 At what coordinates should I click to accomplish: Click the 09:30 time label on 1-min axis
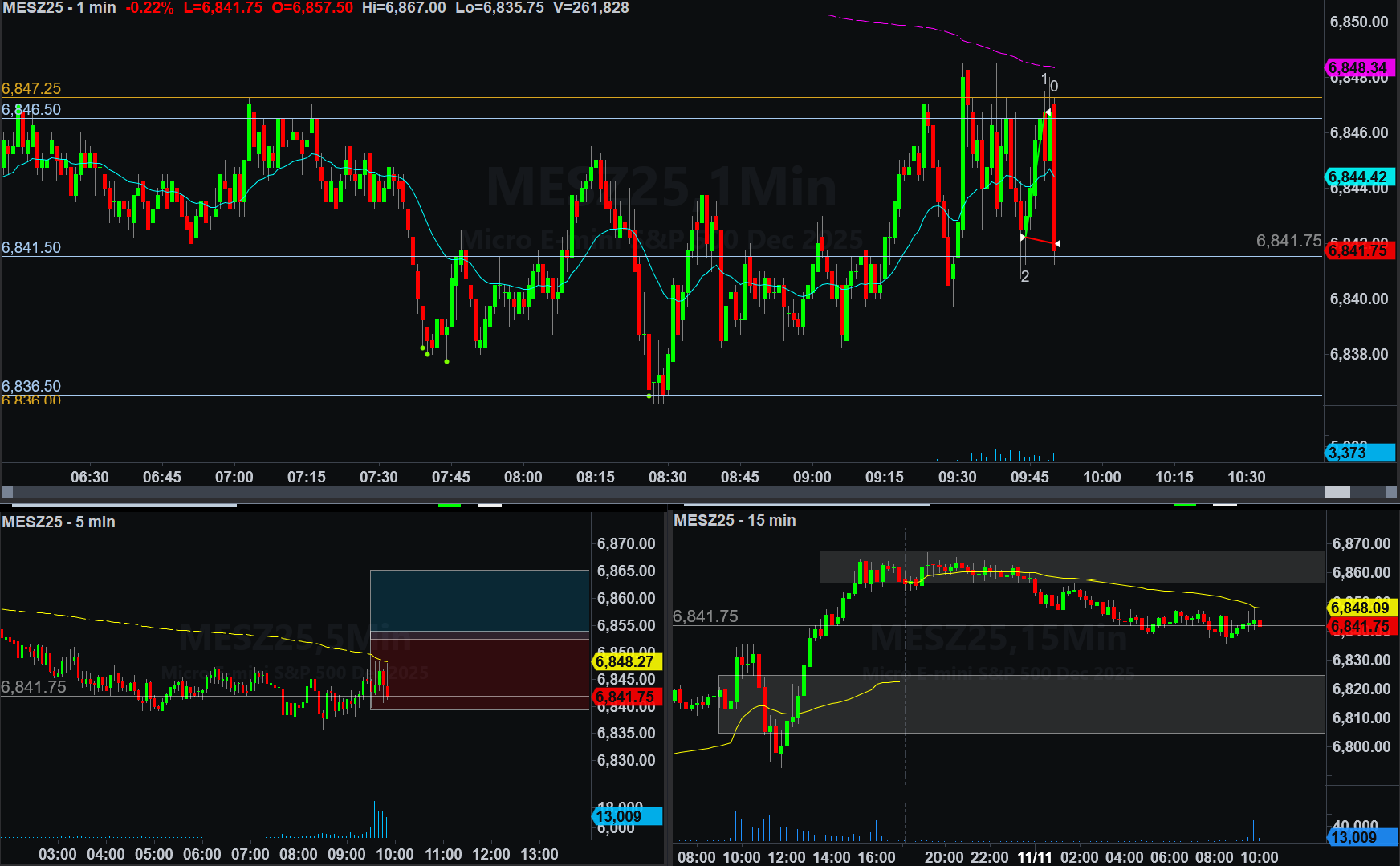(957, 477)
